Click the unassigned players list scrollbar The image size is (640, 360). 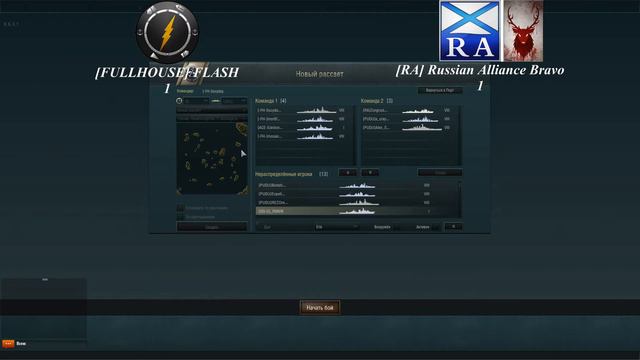tap(460, 199)
